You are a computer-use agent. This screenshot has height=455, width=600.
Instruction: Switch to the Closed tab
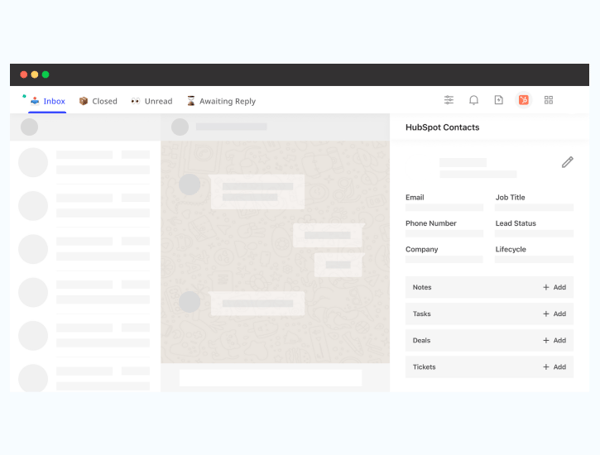(x=98, y=101)
